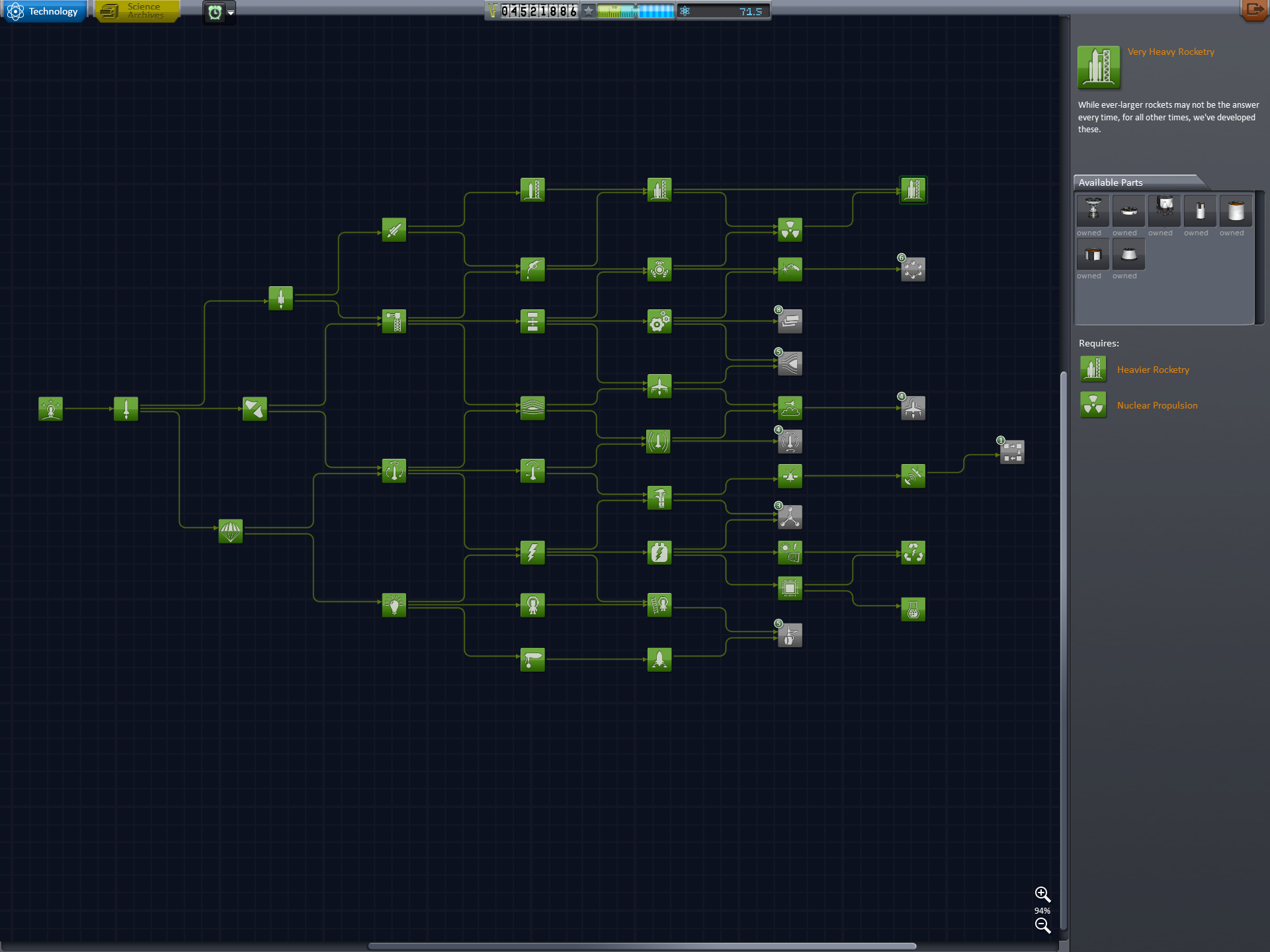Click the zoom in magnifier
The width and height of the screenshot is (1270, 952).
click(1042, 894)
